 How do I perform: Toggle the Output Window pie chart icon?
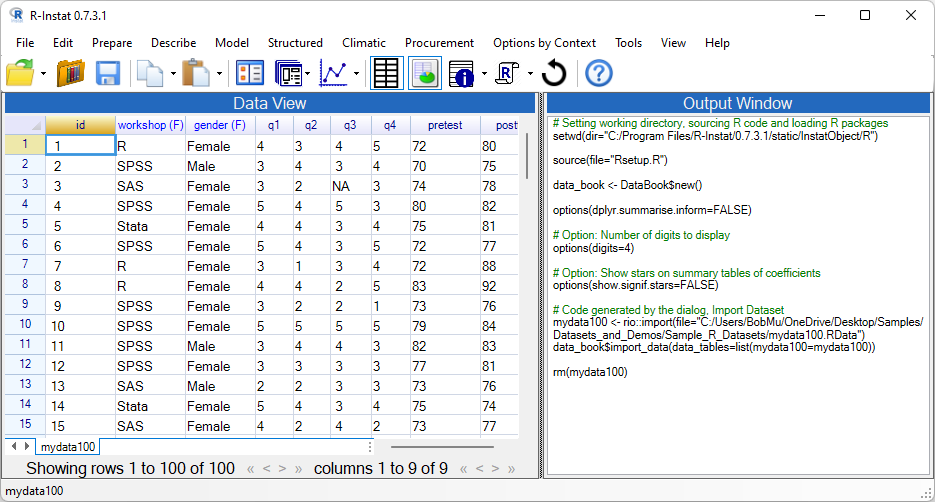pos(425,73)
